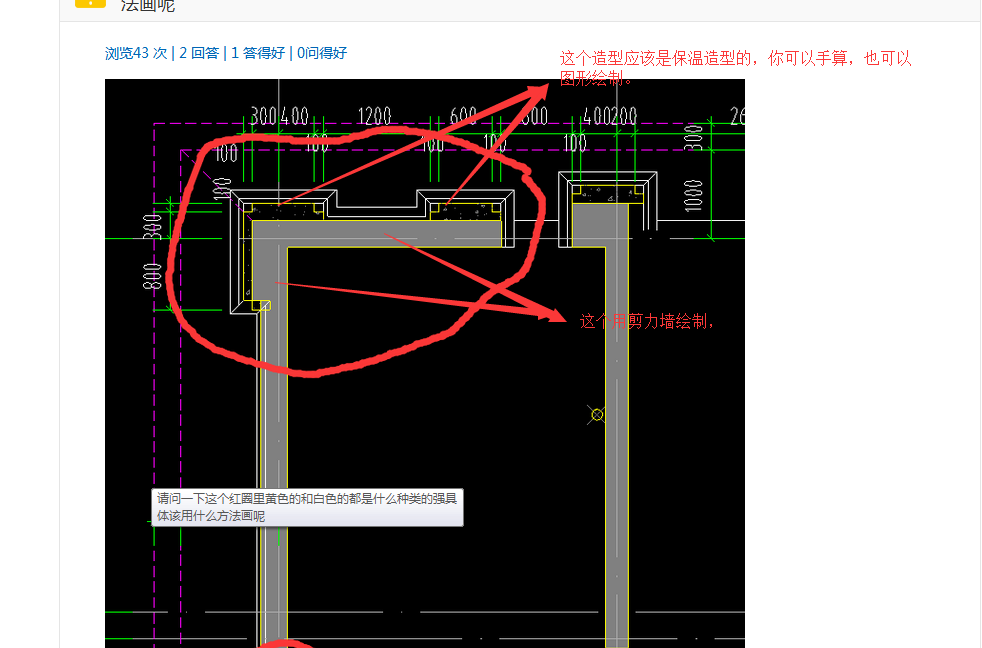
Task: Click the red answer text about 保温造型
Action: pyautogui.click(x=735, y=68)
